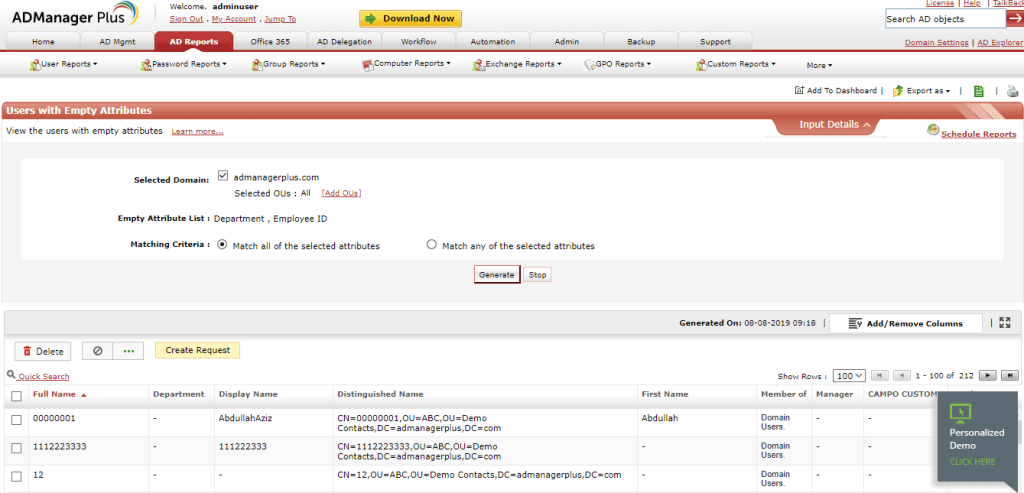1024x493 pixels.
Task: Tick the checkbox for row 1112223333
Action: click(16, 446)
